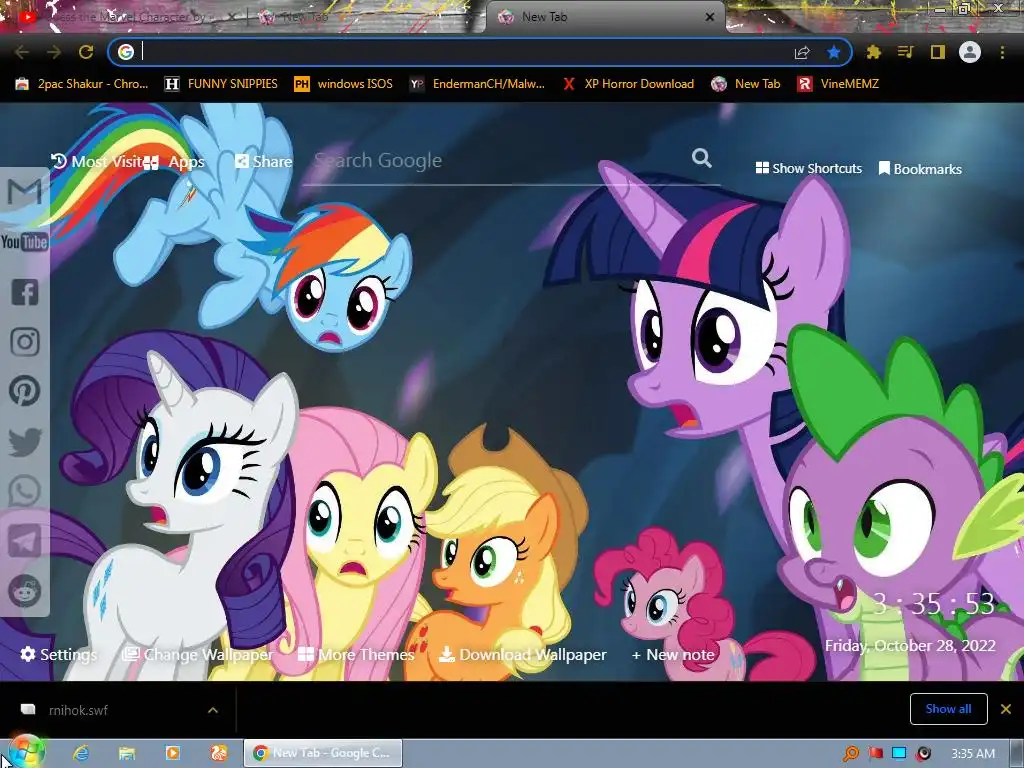Screen dimensions: 1024x768
Task: Click the red flag tray icon
Action: [876, 754]
